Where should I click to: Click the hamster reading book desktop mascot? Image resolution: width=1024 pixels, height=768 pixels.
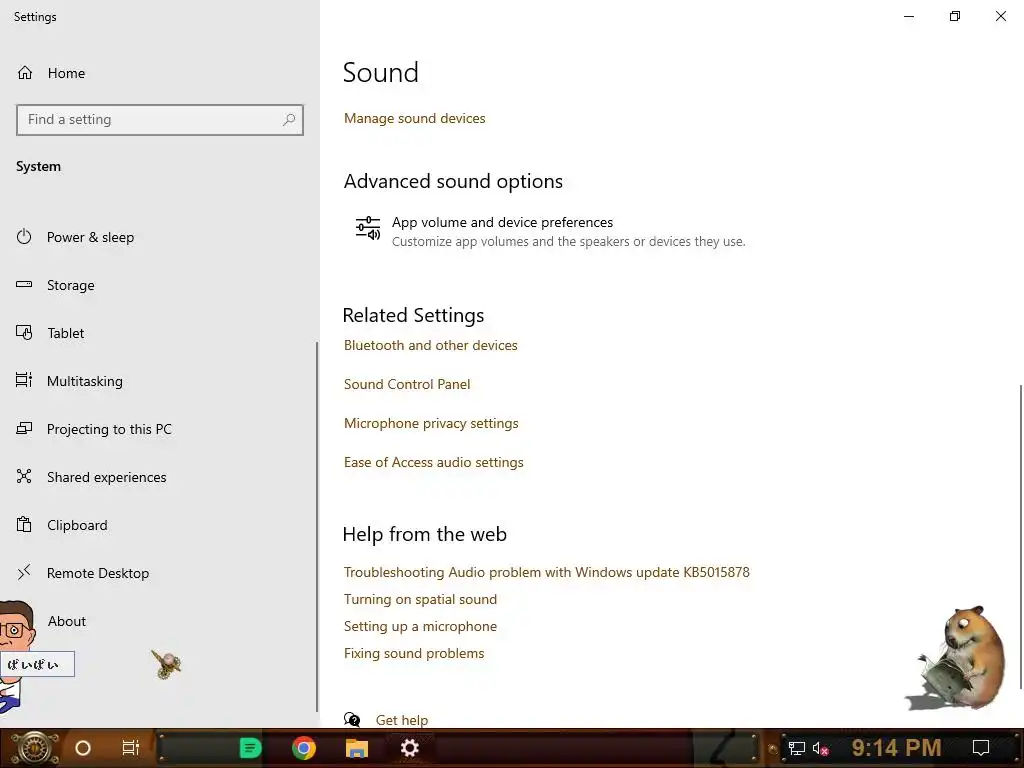pos(958,658)
